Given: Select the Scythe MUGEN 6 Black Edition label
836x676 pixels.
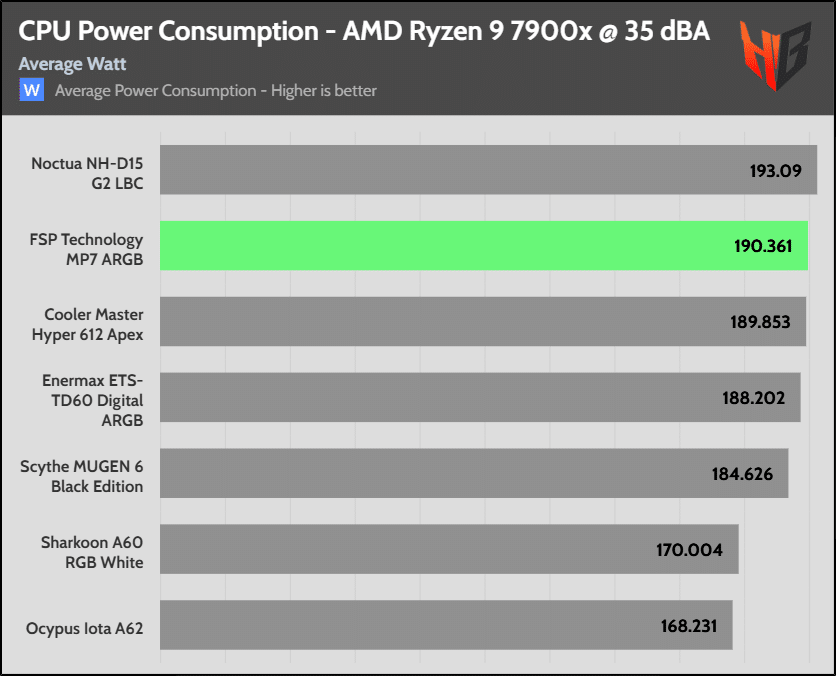Looking at the screenshot, I should pyautogui.click(x=82, y=476).
